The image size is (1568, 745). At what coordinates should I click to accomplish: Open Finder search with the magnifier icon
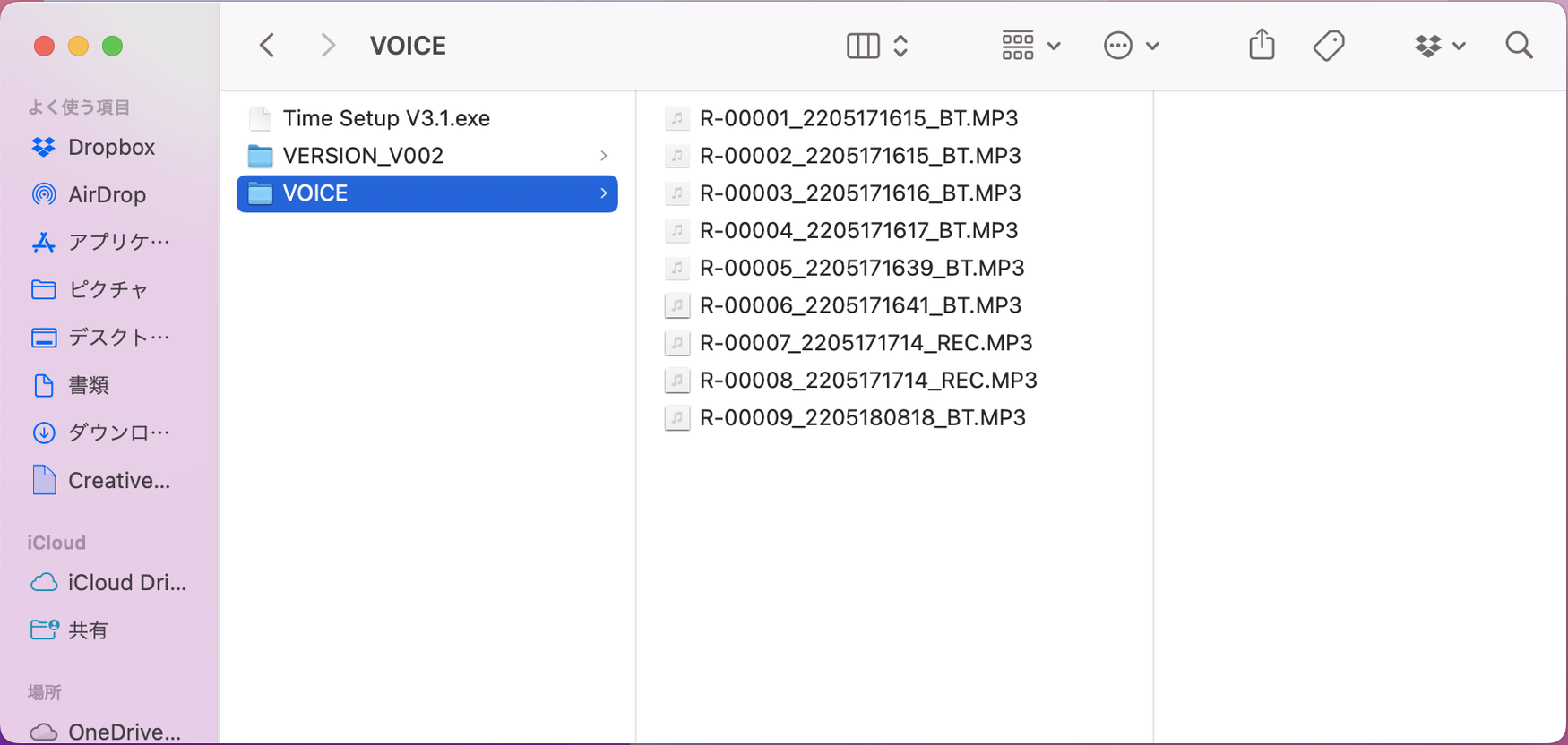pos(1520,45)
